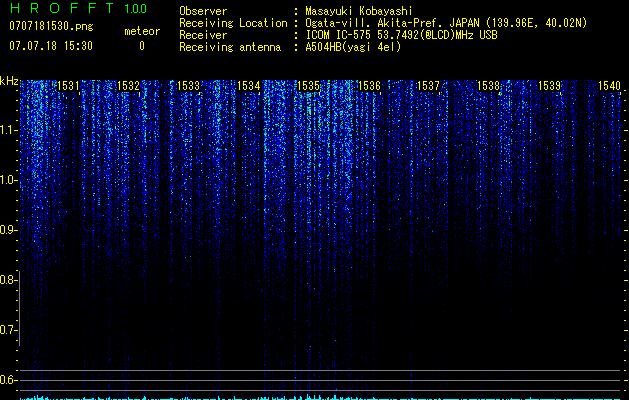The image size is (629, 400).
Task: Click the 0.9 frequency axis label
Action: [8, 230]
